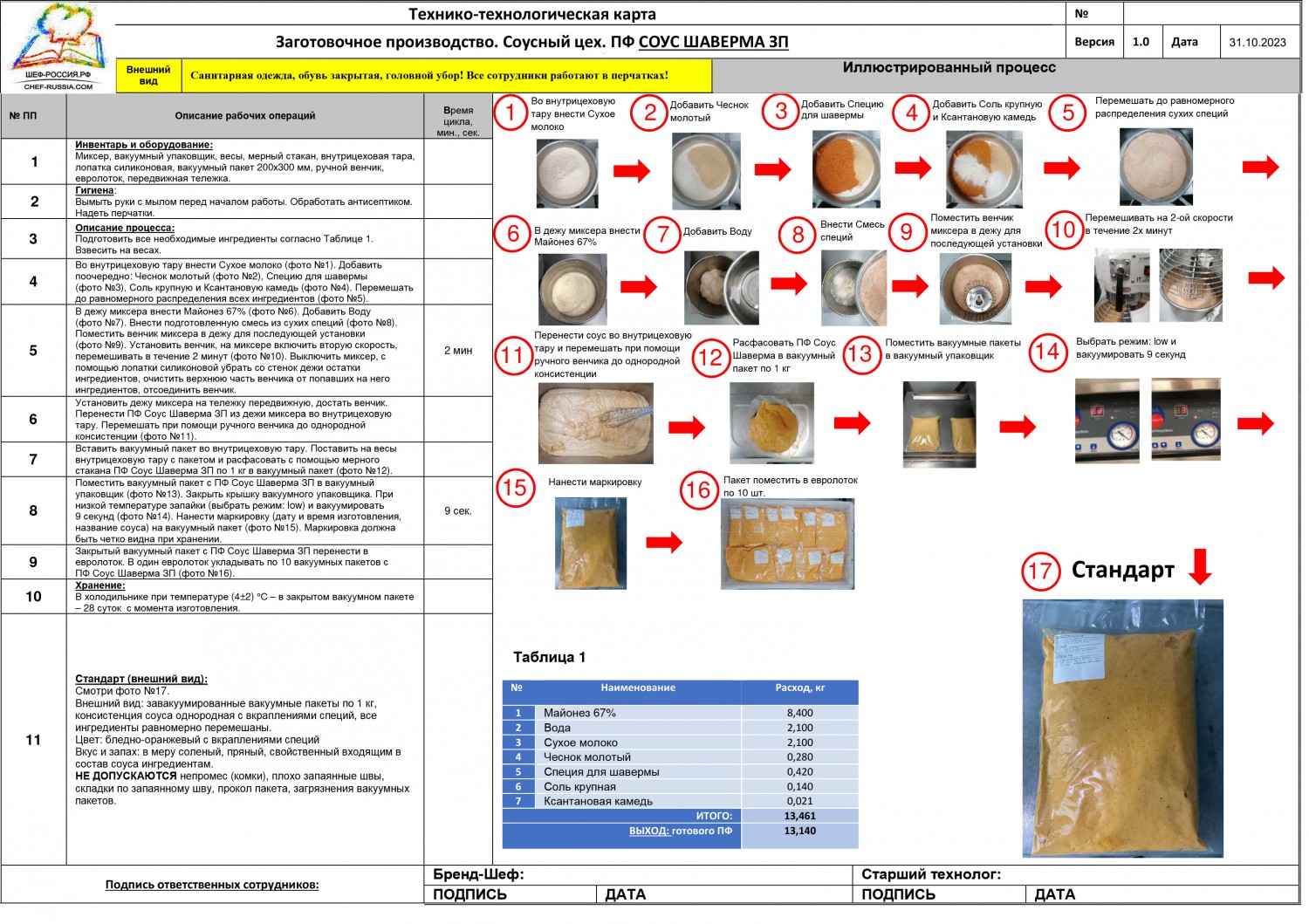Click the caption 'Выбрать режим: low и вакуумировать 9 секунд'

[1130, 348]
